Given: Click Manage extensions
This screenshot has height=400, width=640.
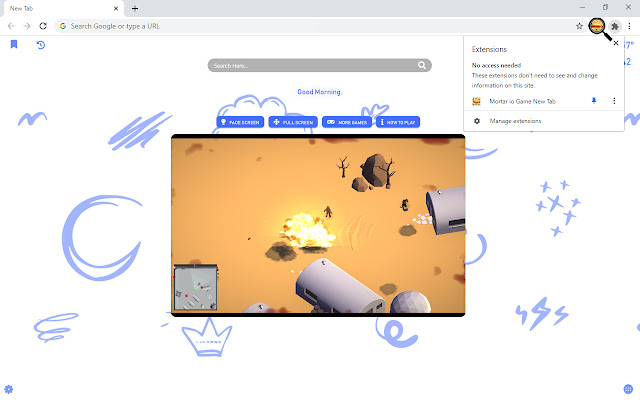Looking at the screenshot, I should [515, 121].
